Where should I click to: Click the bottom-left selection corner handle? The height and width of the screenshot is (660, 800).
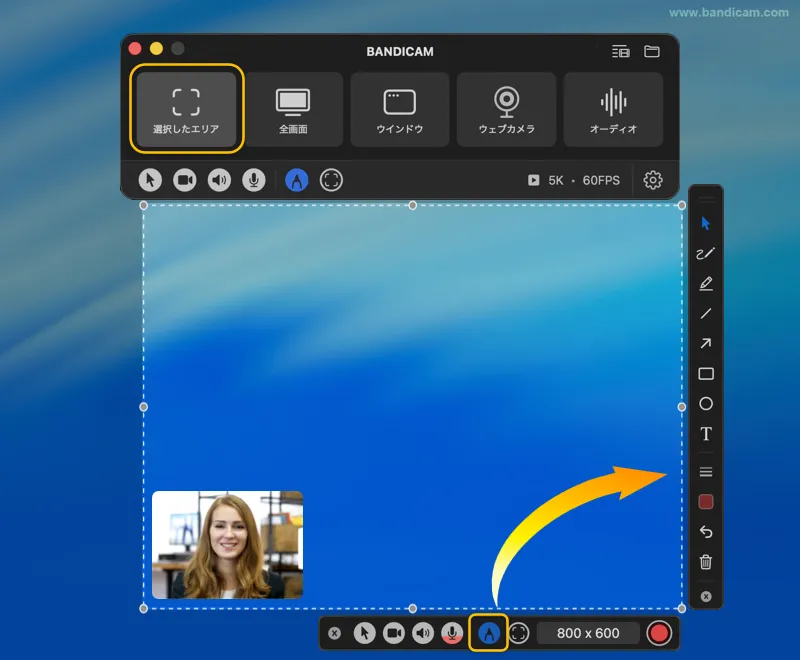point(144,608)
